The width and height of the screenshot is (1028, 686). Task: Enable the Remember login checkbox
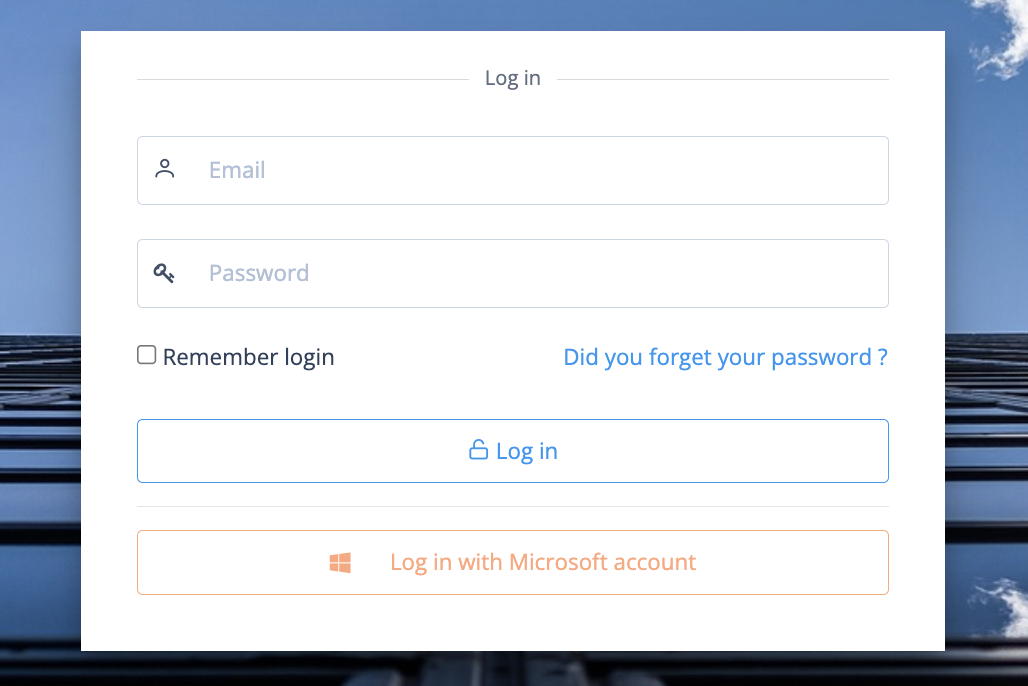147,355
